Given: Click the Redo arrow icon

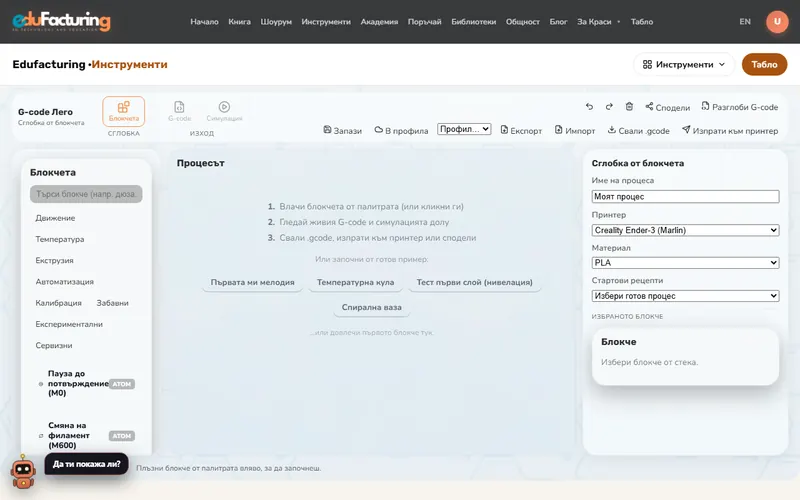Looking at the screenshot, I should (x=609, y=107).
